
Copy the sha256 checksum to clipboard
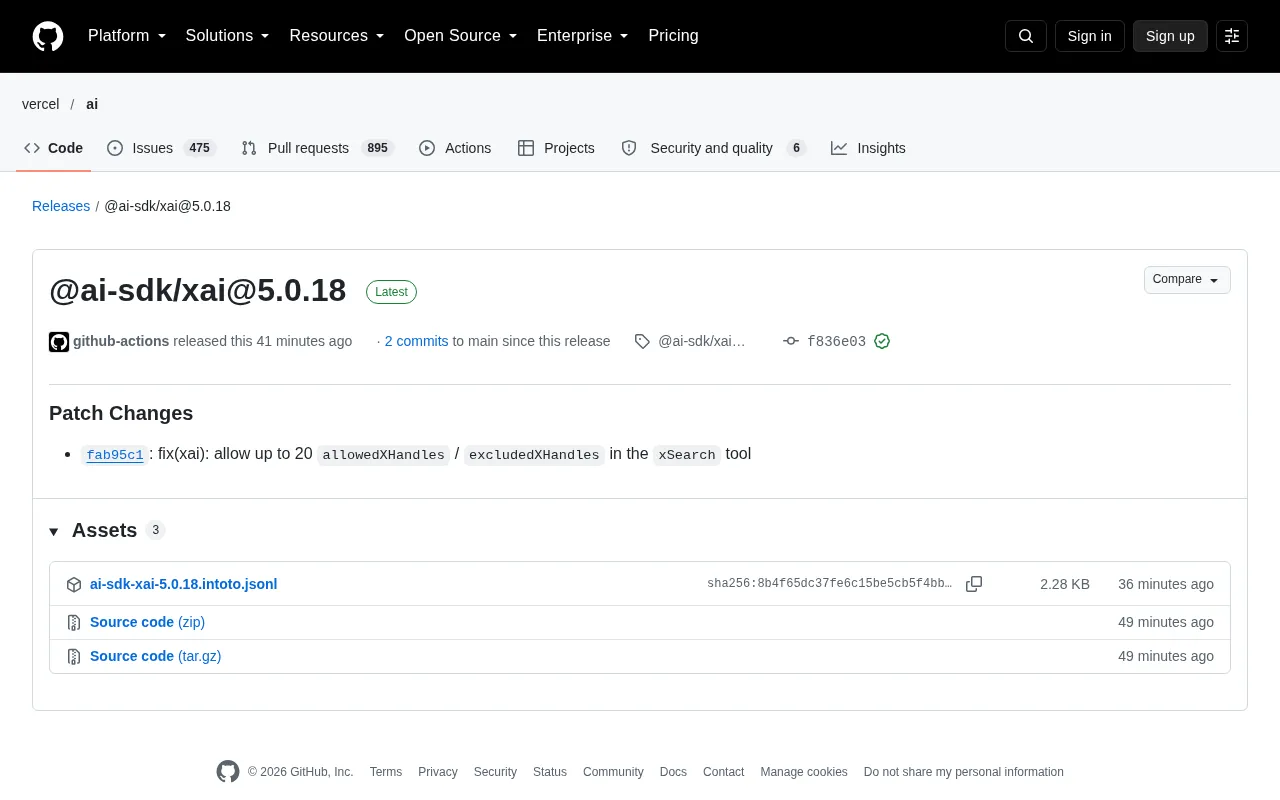click(x=974, y=584)
